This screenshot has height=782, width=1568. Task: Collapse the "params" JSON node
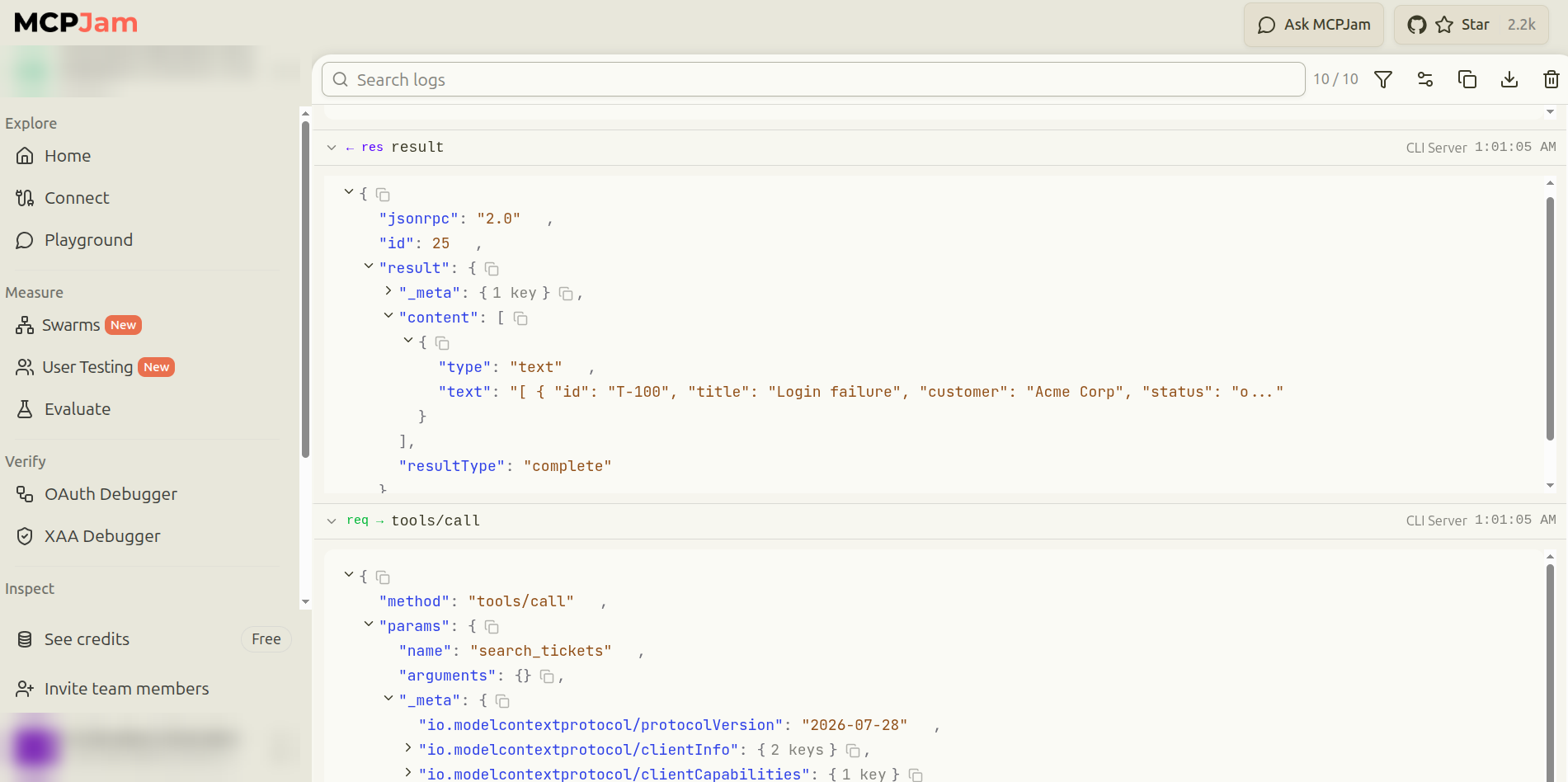coord(369,624)
